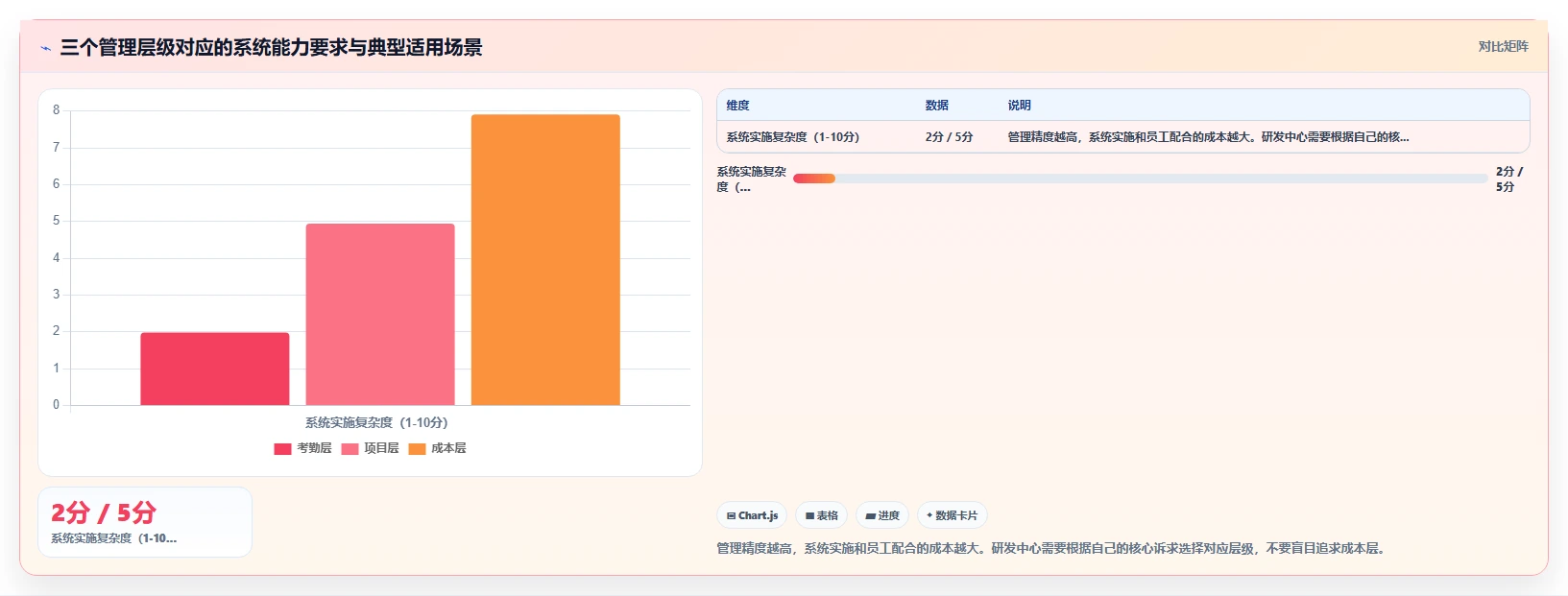The image size is (1568, 596).
Task: Click the 维度 column header
Action: tap(737, 106)
